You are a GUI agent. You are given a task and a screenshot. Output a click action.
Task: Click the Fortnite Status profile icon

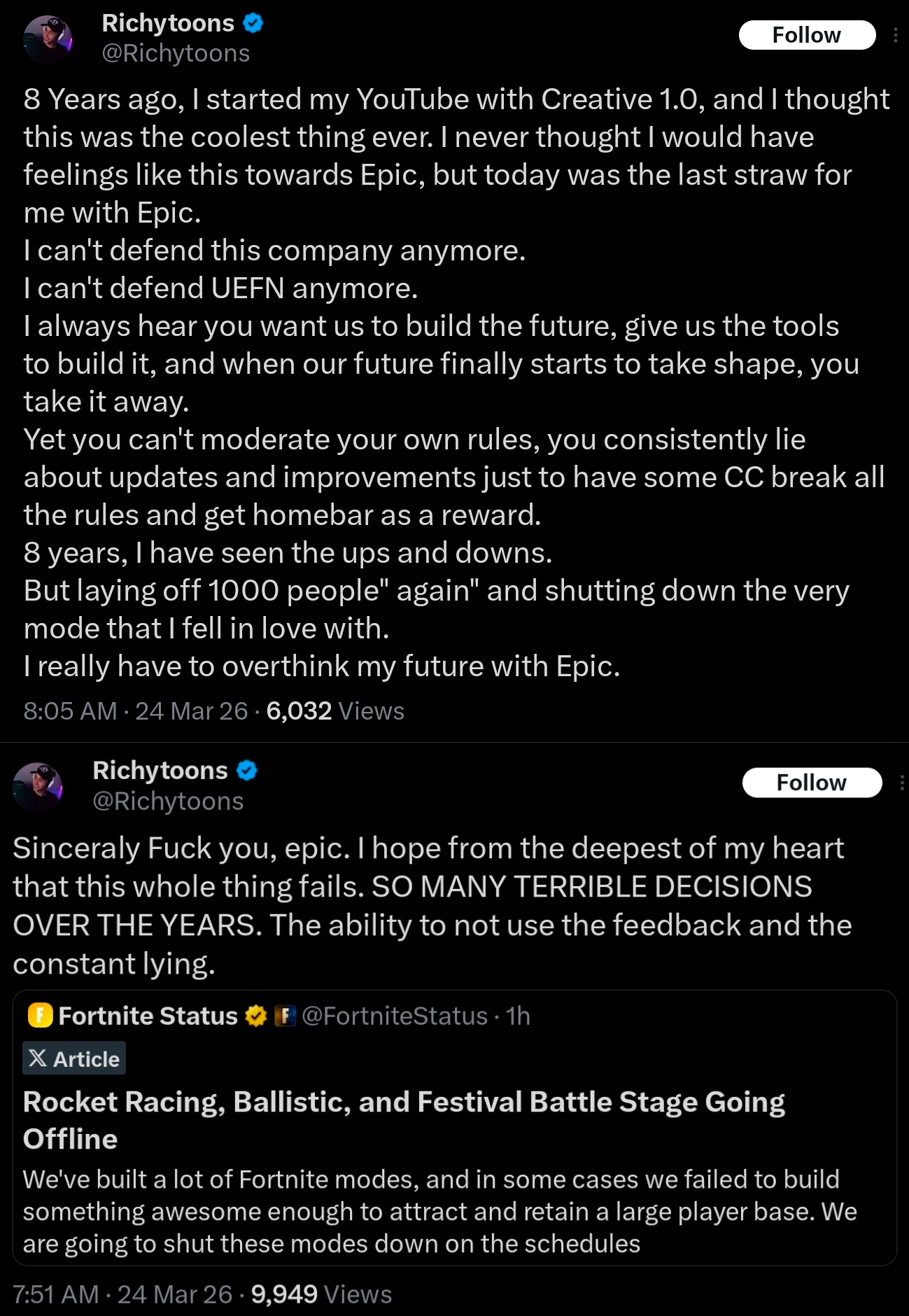point(40,1015)
